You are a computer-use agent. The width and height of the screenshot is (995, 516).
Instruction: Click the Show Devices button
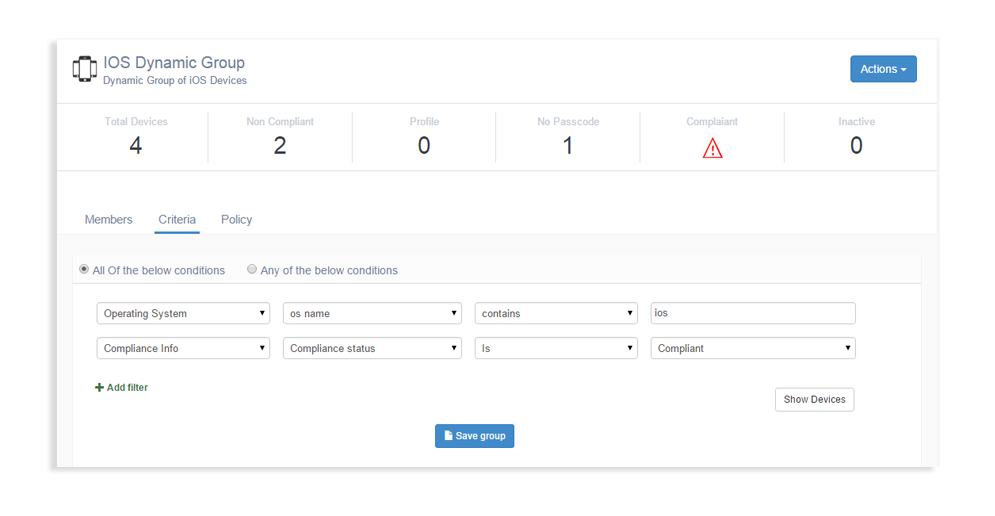tap(814, 400)
